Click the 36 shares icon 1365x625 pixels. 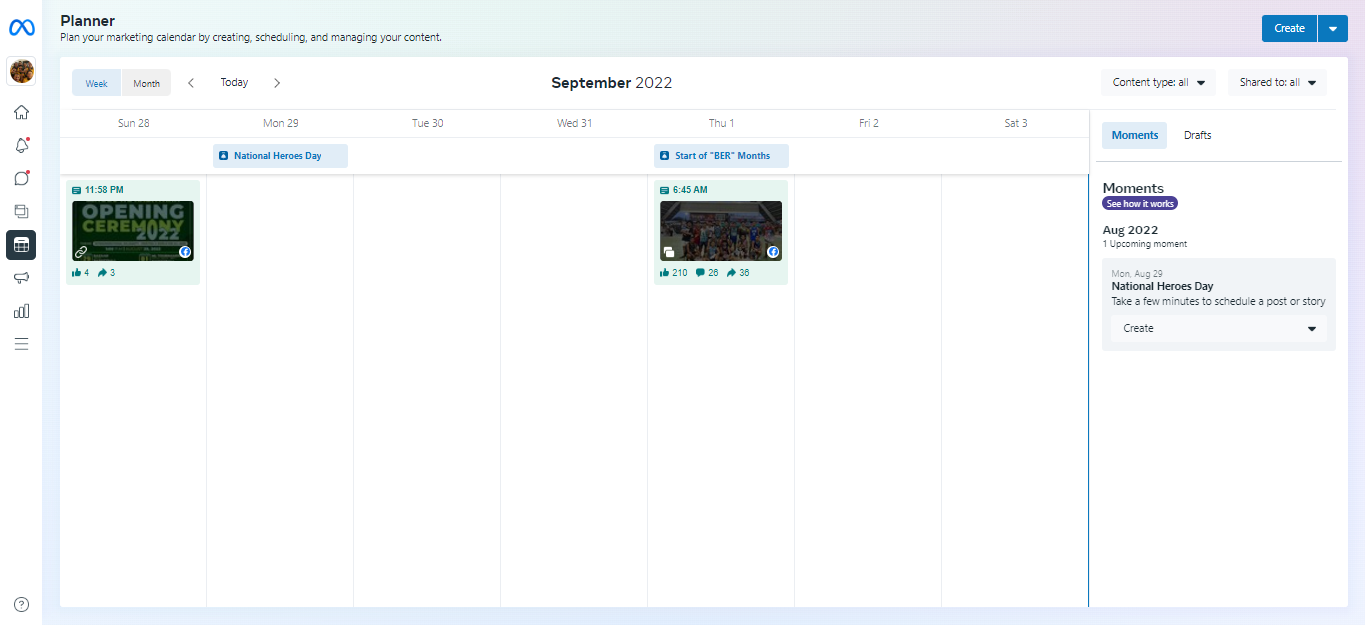731,272
